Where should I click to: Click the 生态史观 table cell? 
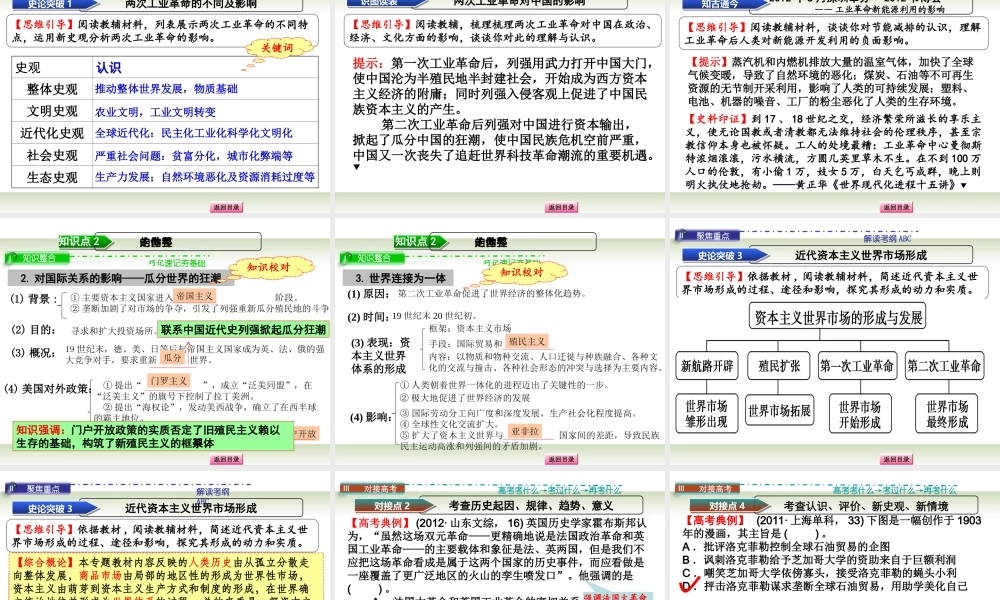pyautogui.click(x=52, y=177)
